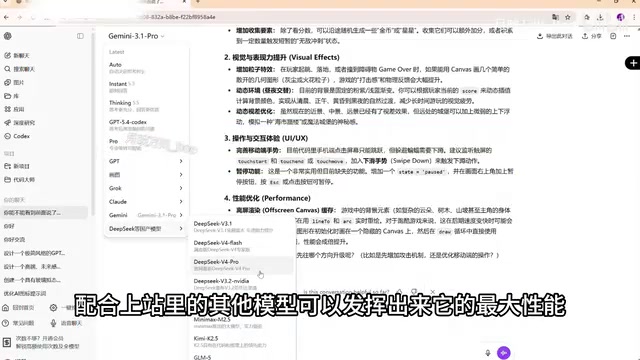Expand the Grok submenu
The image size is (640, 360).
(146, 188)
